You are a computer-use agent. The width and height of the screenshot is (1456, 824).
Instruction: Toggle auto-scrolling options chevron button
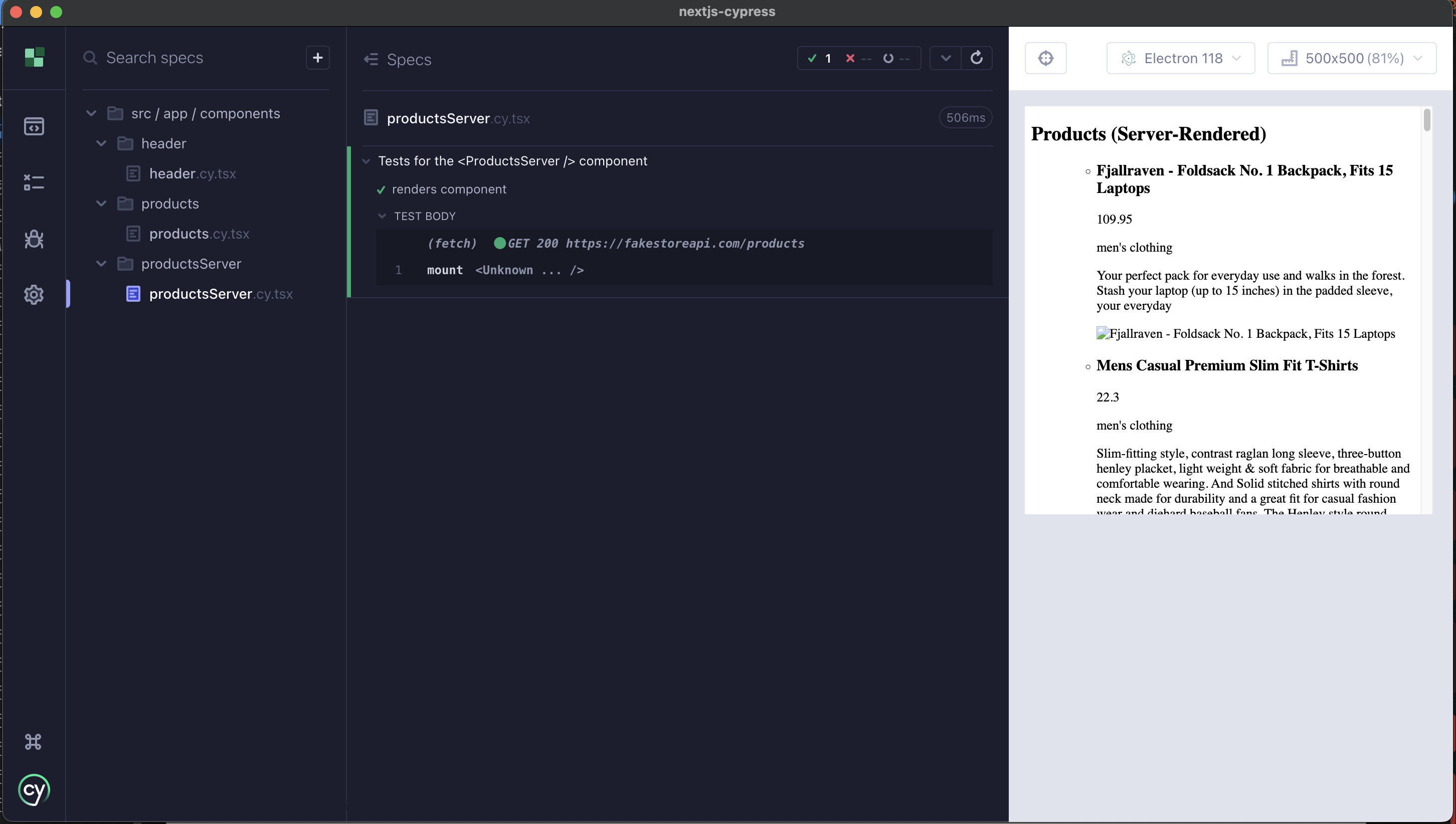(946, 58)
